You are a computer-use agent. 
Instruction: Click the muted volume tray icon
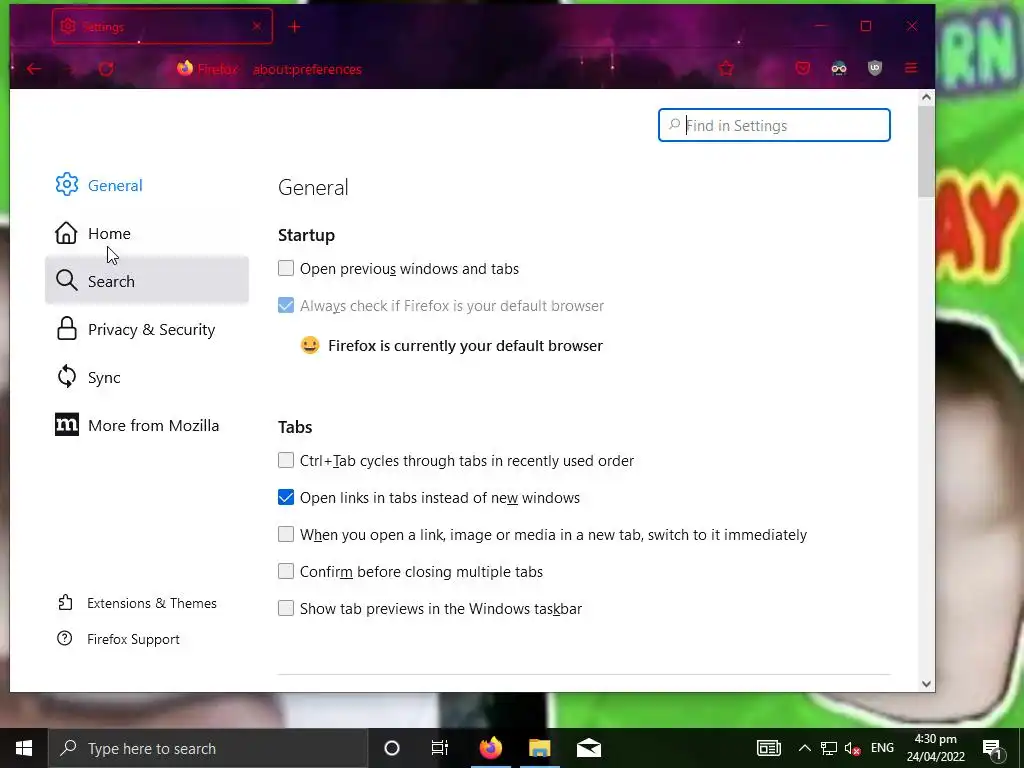point(852,748)
